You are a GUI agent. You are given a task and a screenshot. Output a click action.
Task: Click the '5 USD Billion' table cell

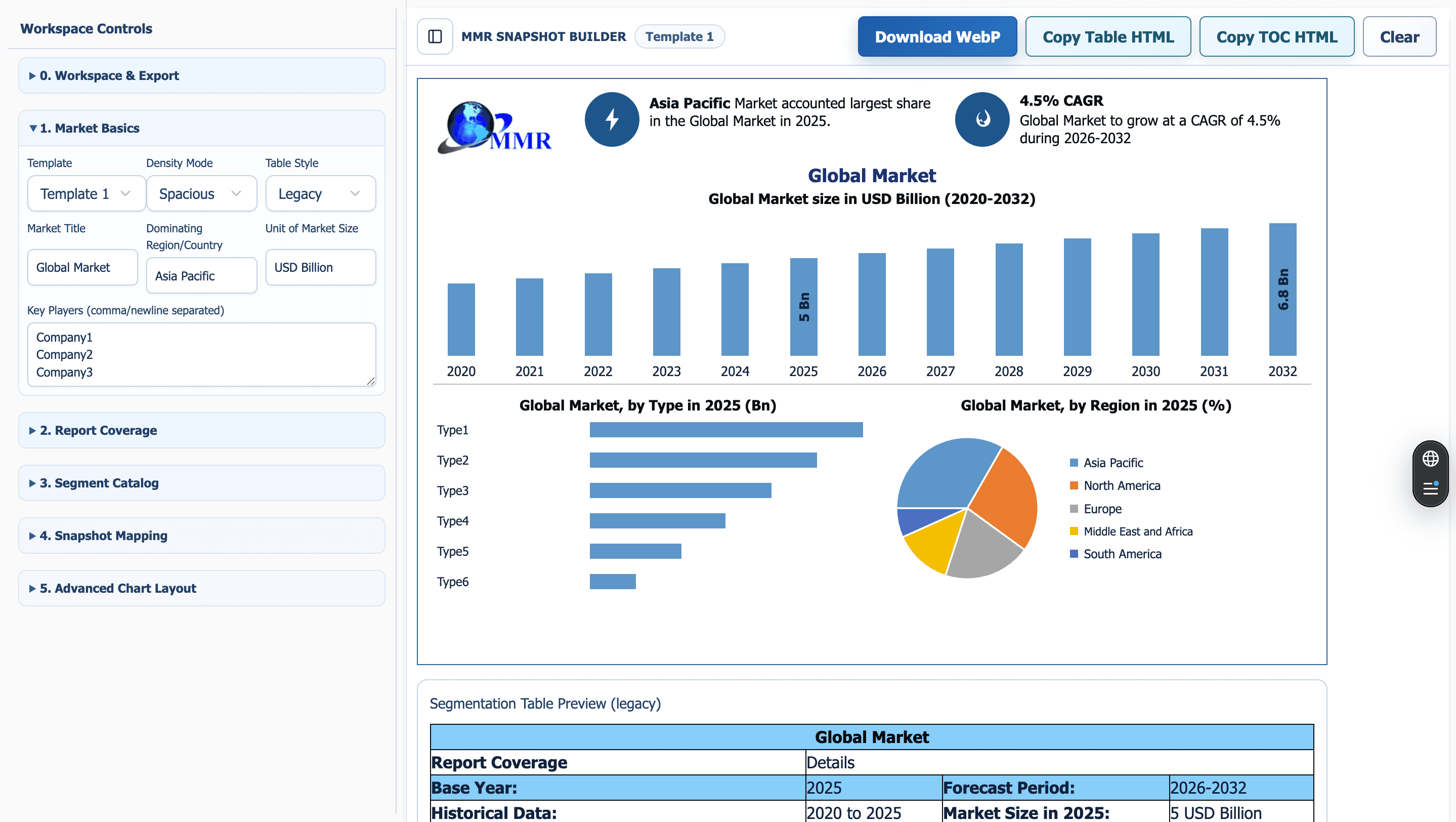1241,812
